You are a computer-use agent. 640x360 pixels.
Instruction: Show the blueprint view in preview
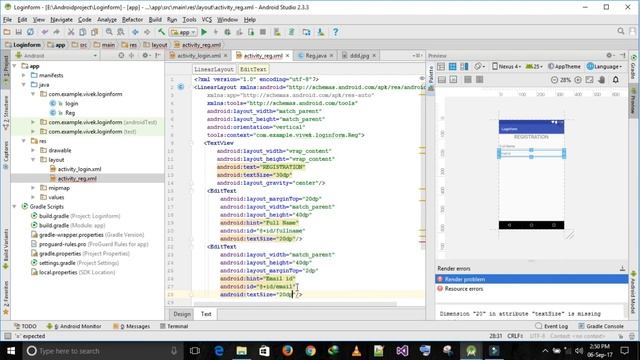[453, 67]
